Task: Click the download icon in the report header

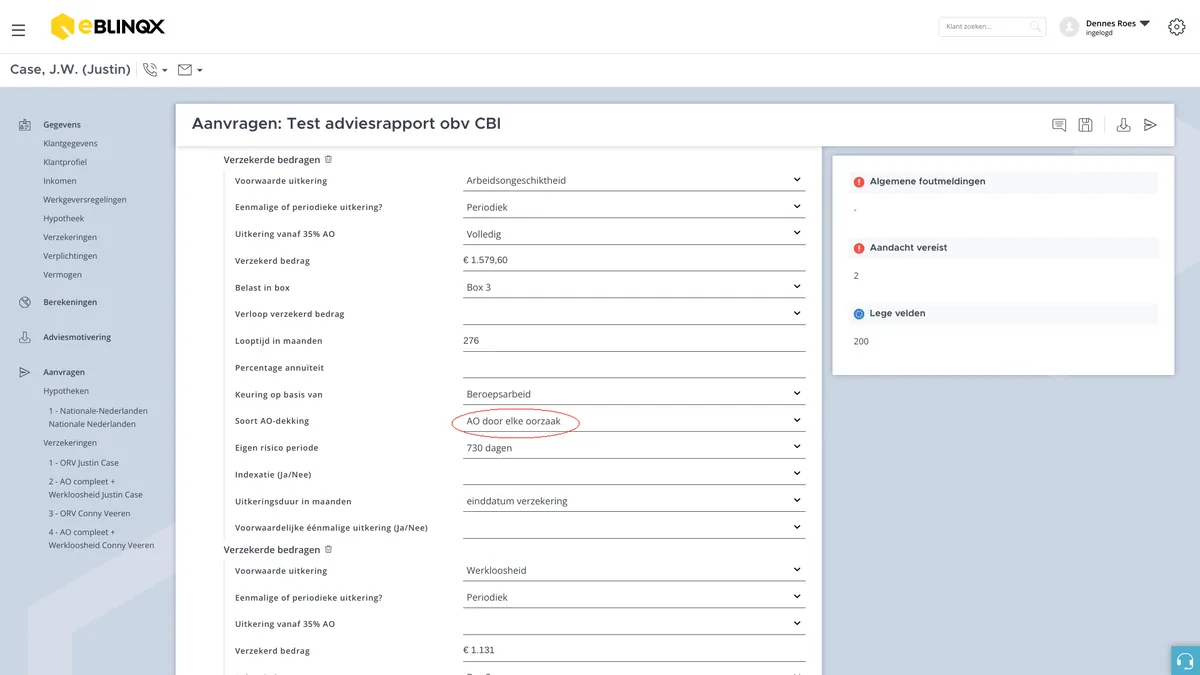Action: click(1123, 125)
